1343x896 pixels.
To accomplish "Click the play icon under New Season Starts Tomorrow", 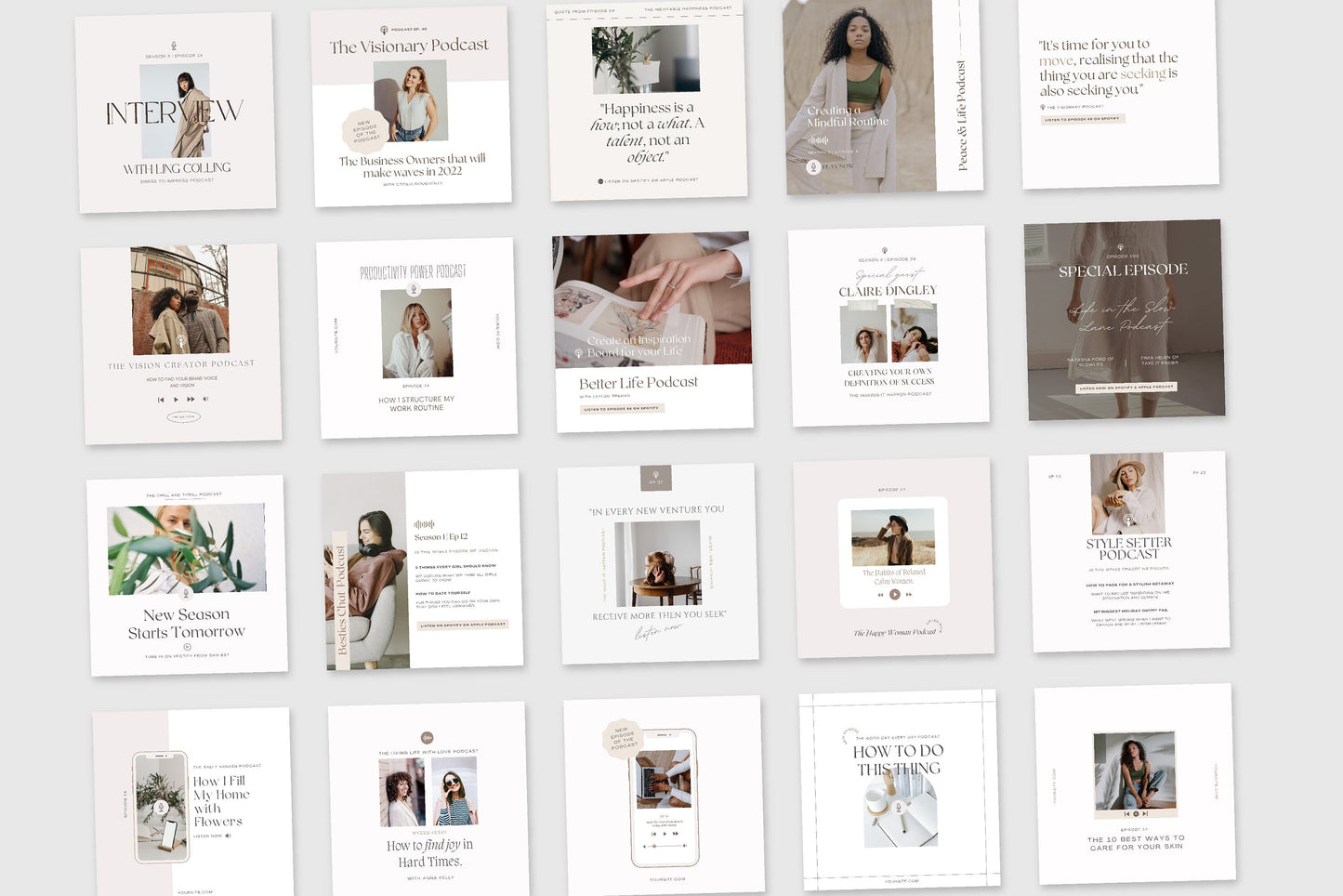I will 187,647.
